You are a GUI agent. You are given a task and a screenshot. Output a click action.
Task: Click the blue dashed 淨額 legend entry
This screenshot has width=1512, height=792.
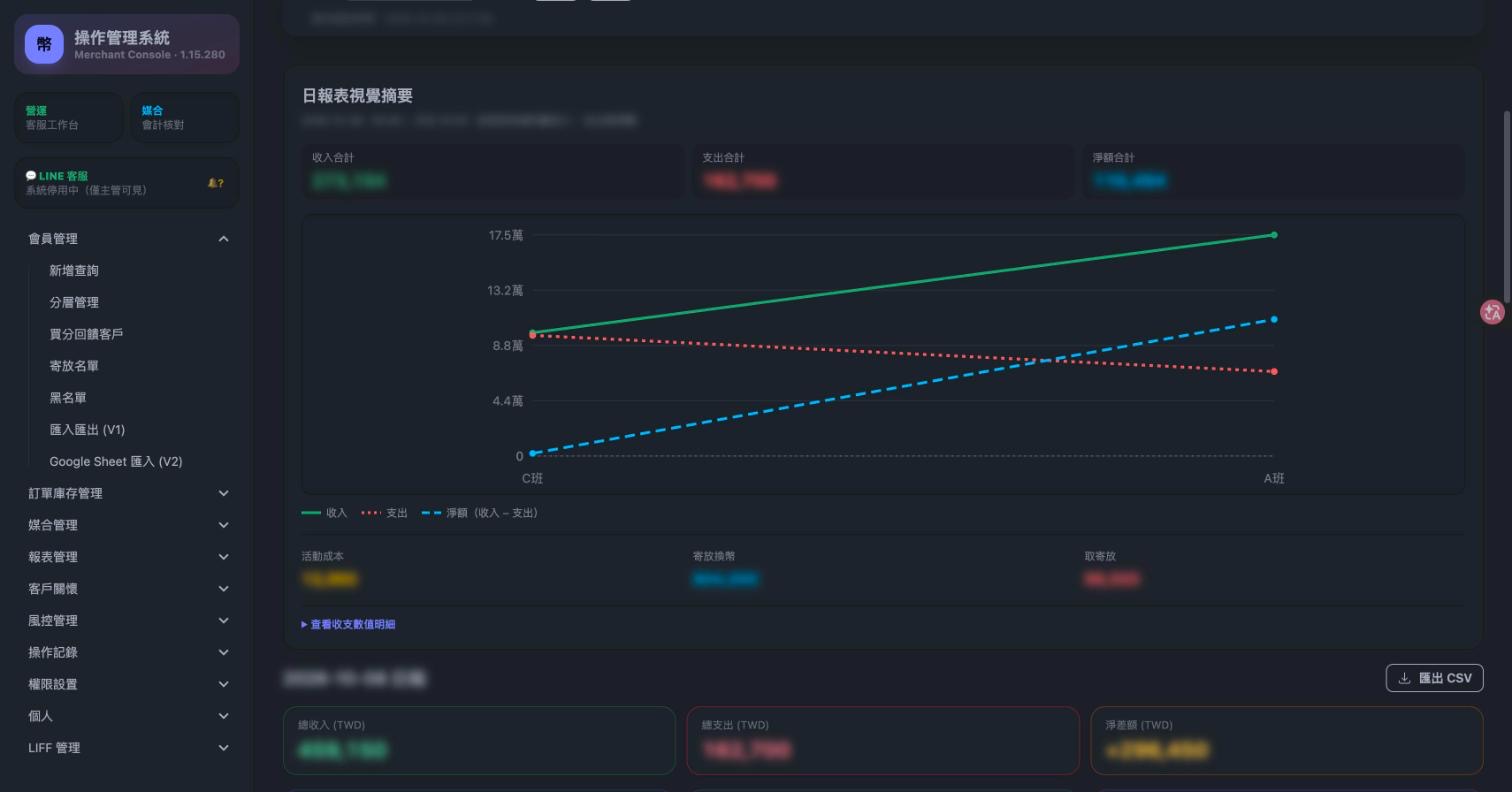480,513
